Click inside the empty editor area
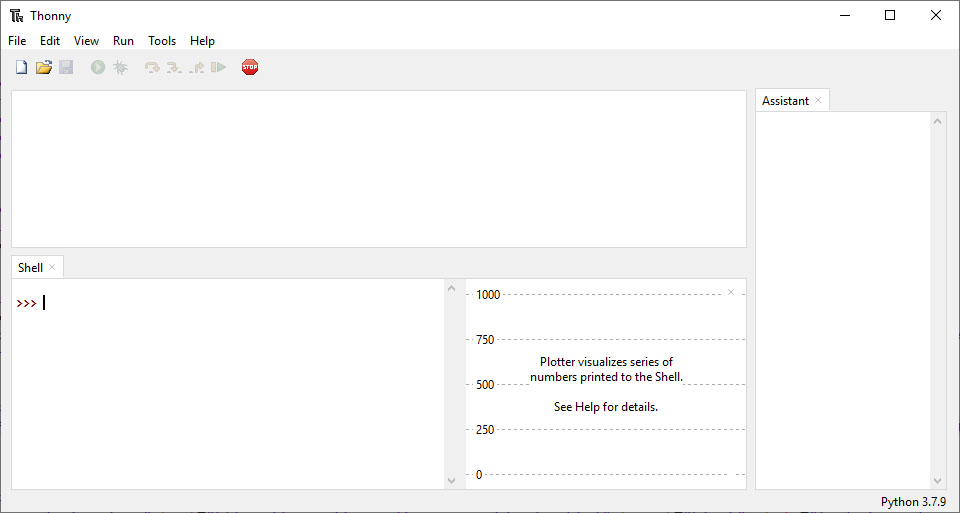The height and width of the screenshot is (513, 960). (x=379, y=169)
